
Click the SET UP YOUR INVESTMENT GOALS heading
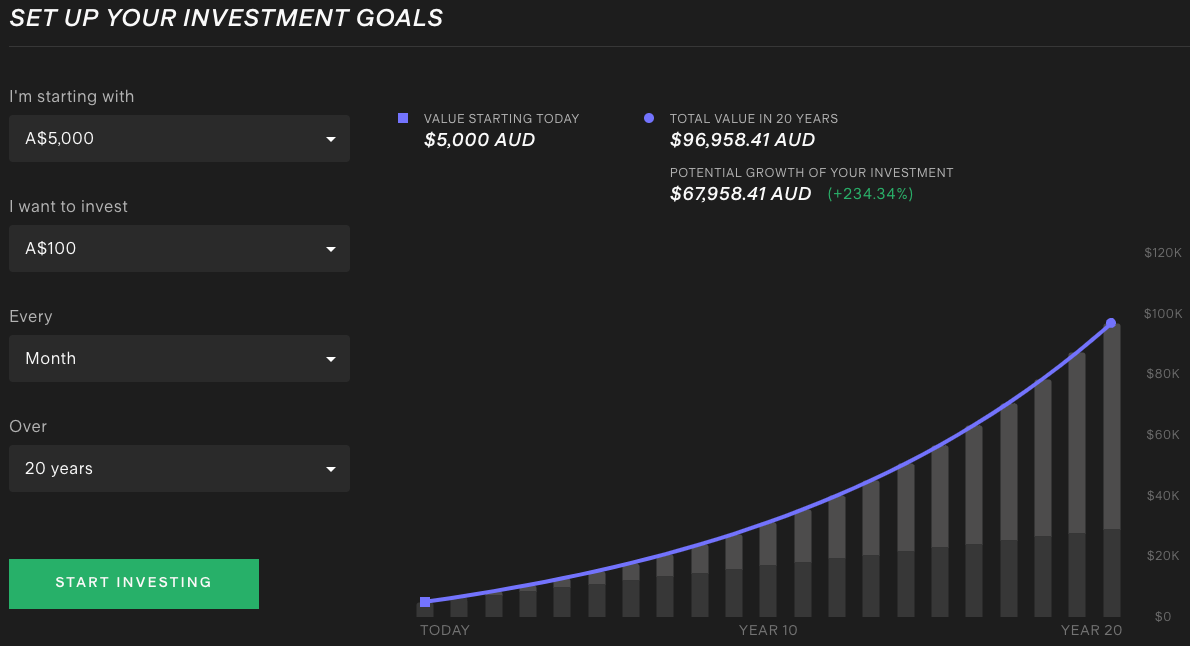(x=226, y=17)
